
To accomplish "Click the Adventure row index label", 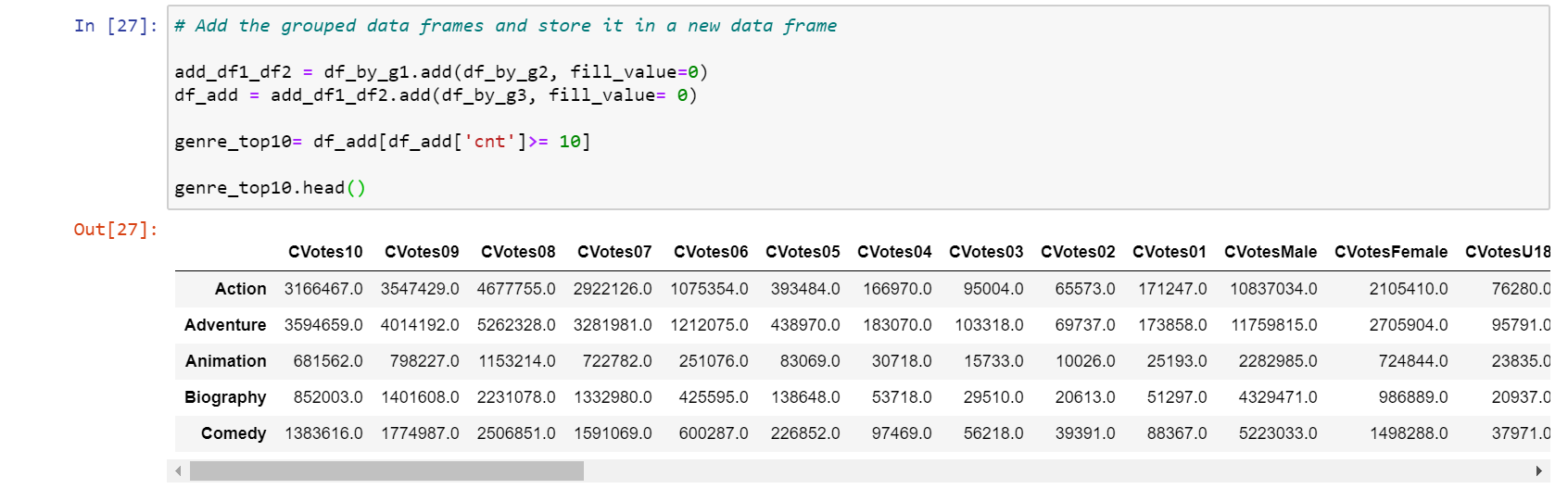I will 225,325.
